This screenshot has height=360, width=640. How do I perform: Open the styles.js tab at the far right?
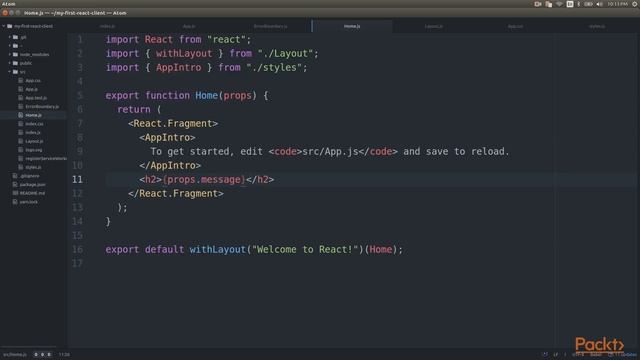click(597, 26)
